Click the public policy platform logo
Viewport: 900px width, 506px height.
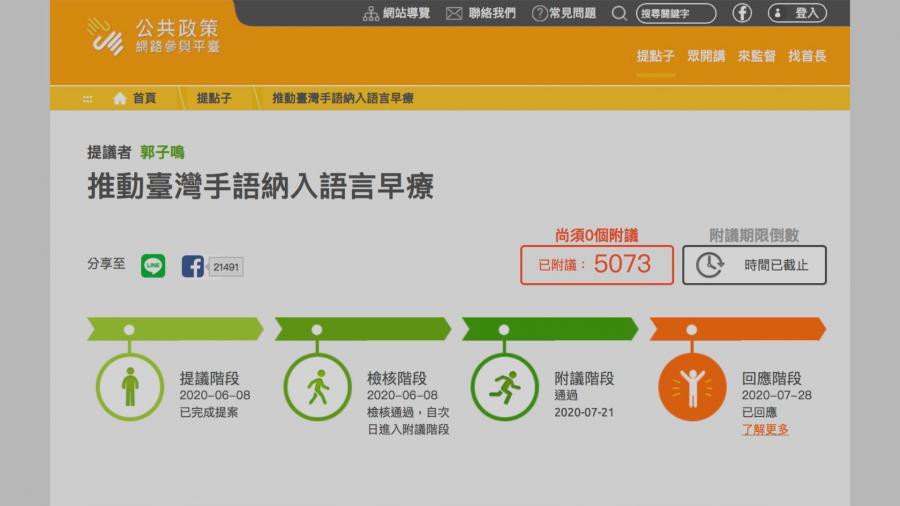click(152, 37)
